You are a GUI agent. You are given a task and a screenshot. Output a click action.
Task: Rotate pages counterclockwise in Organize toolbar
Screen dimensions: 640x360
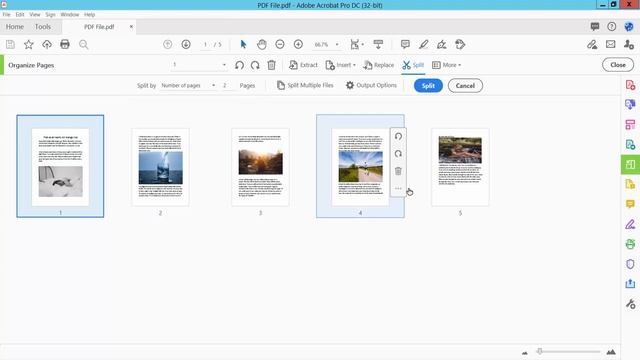tap(240, 65)
